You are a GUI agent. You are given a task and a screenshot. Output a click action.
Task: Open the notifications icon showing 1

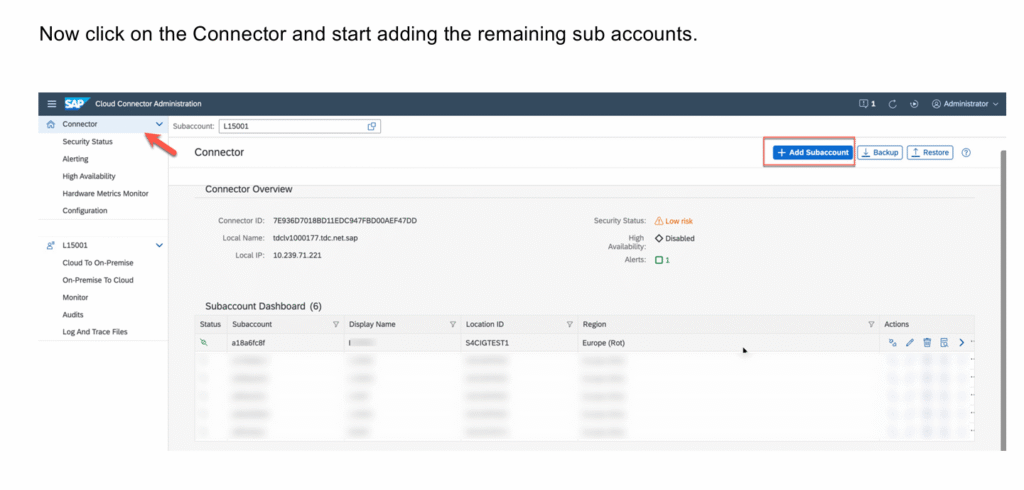tap(867, 103)
